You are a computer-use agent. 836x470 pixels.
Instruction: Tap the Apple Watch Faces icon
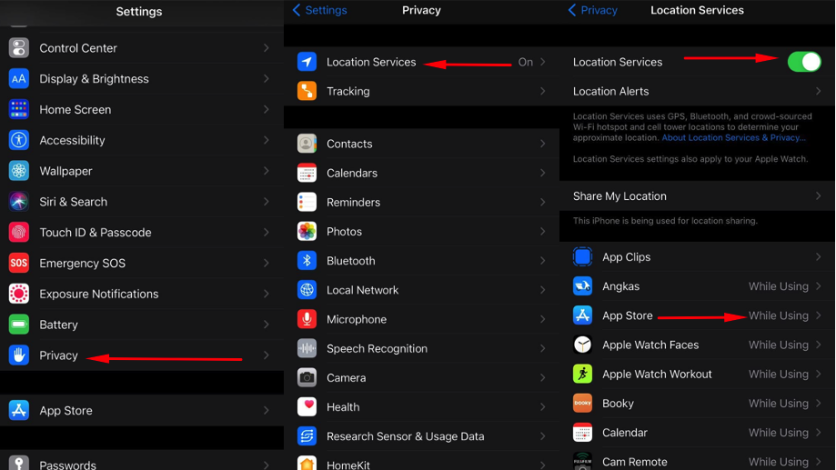[x=582, y=345]
